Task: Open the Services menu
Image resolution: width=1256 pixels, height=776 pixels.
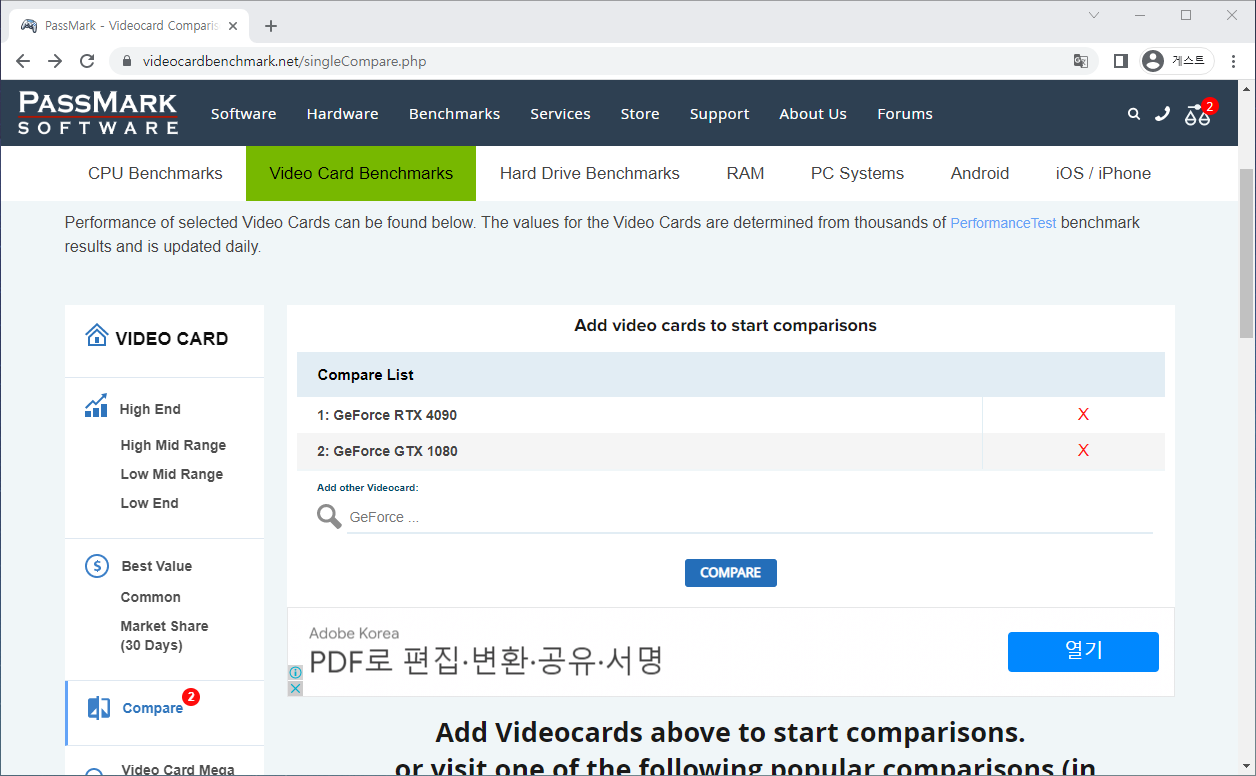Action: [560, 114]
